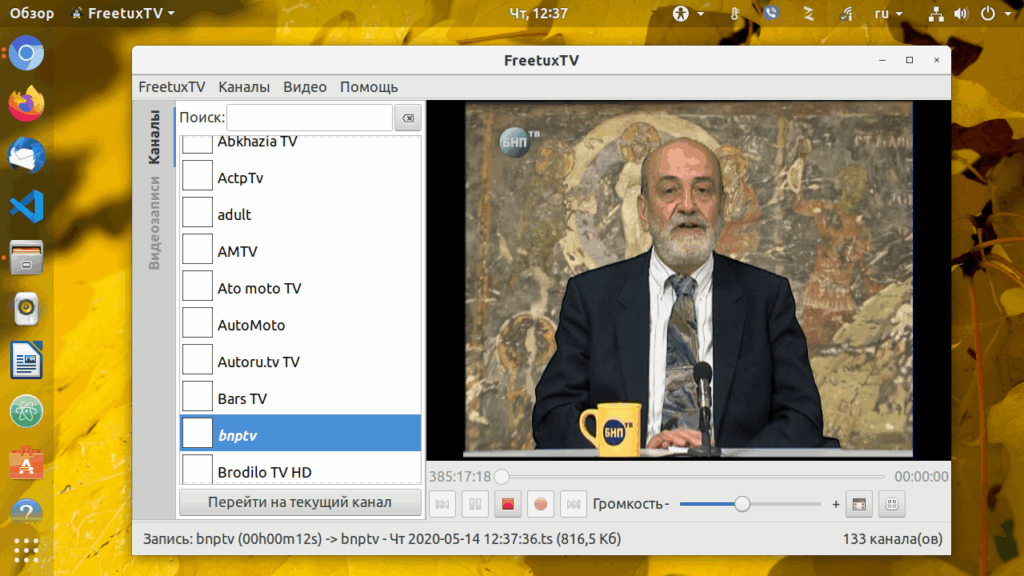The width and height of the screenshot is (1024, 576).
Task: Click the elapsed time 385:17:18
Action: tap(460, 477)
